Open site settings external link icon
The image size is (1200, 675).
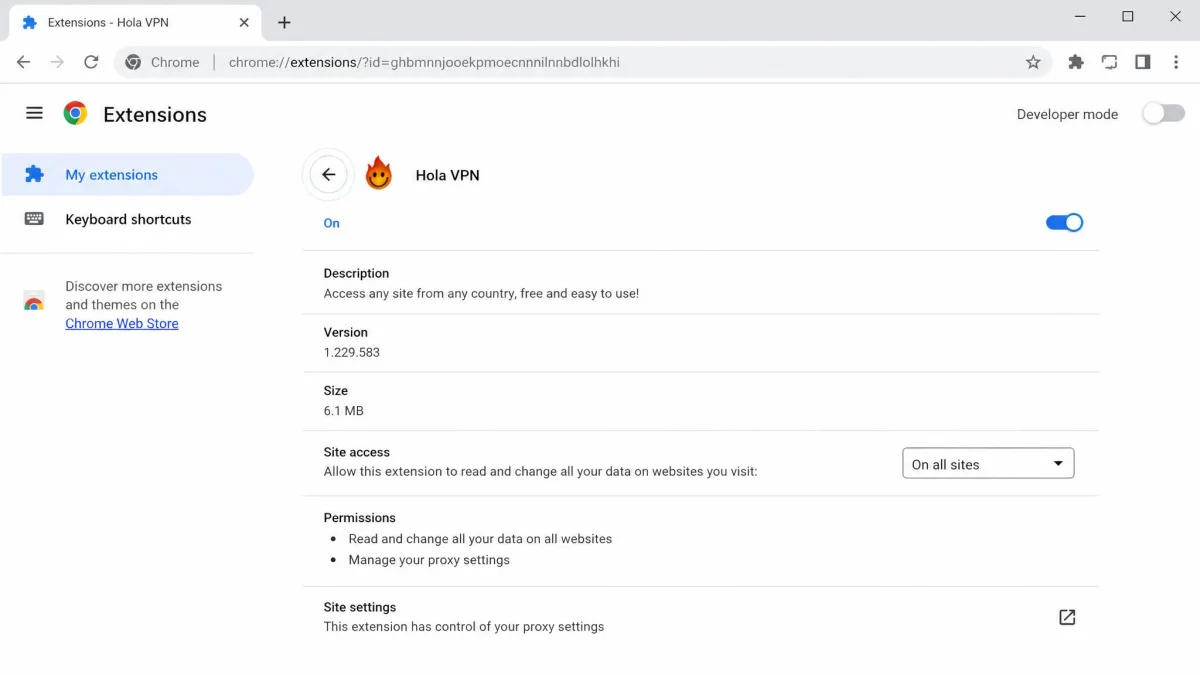(1067, 617)
